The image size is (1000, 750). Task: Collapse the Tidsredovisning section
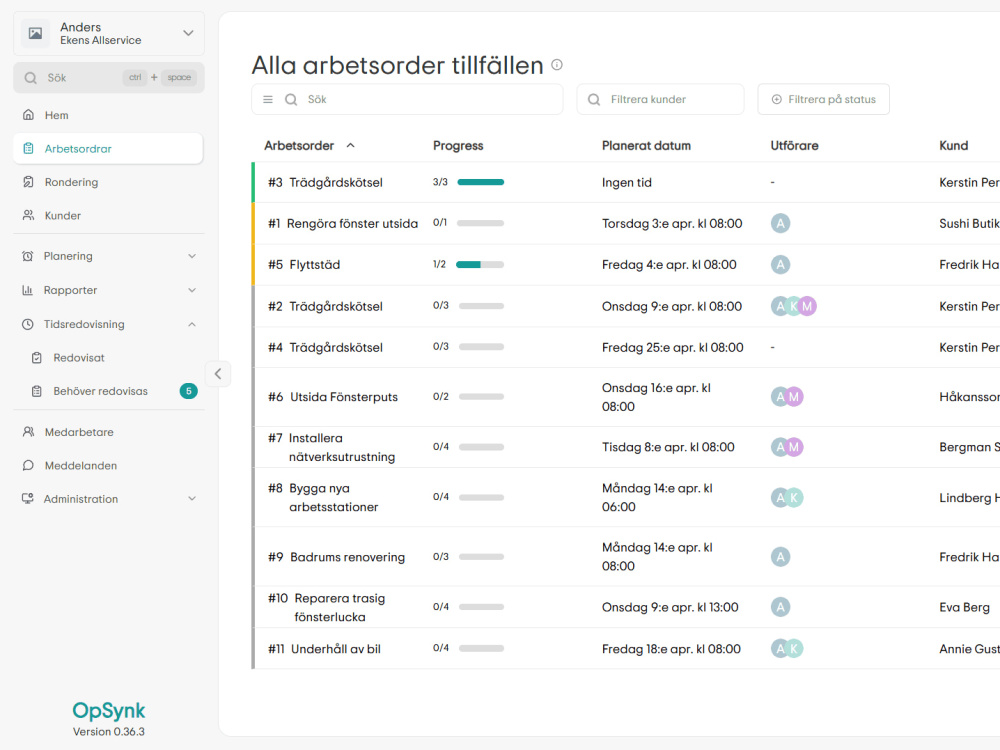(x=108, y=324)
